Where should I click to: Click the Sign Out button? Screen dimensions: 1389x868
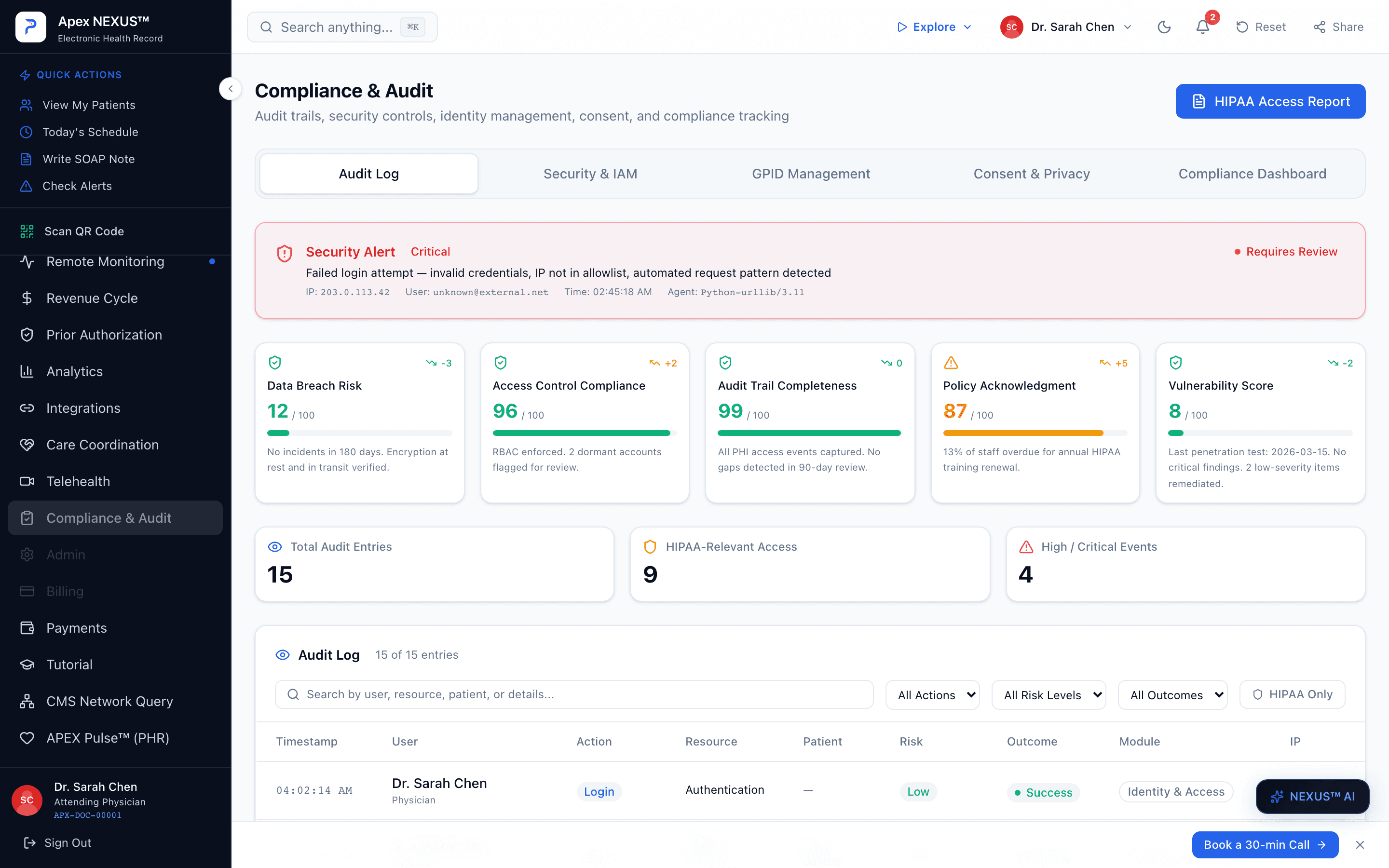click(57, 843)
